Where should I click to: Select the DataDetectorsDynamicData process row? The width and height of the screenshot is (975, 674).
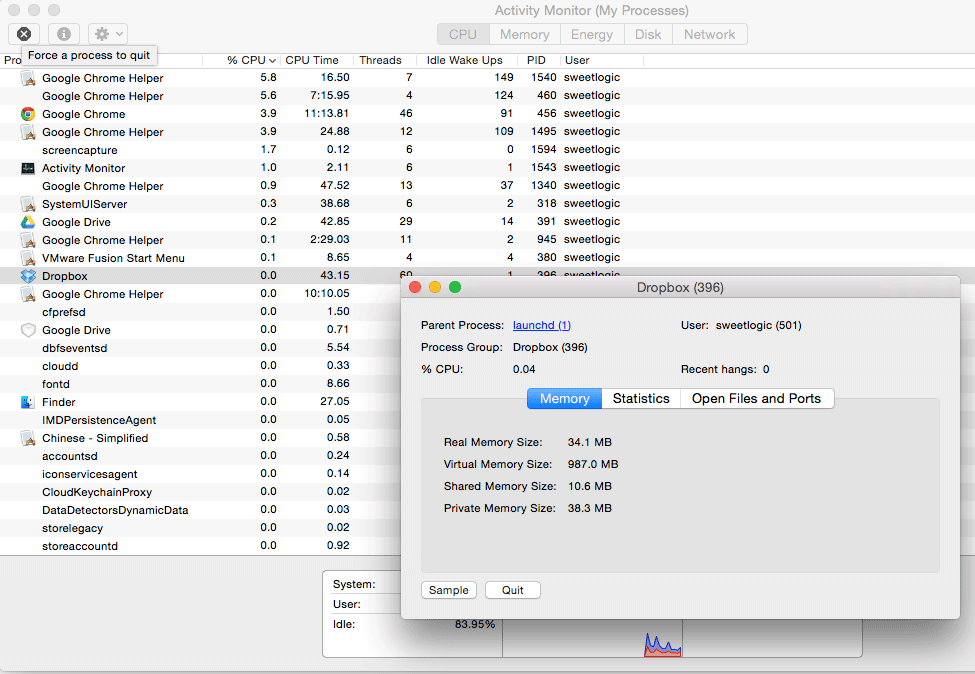point(200,510)
